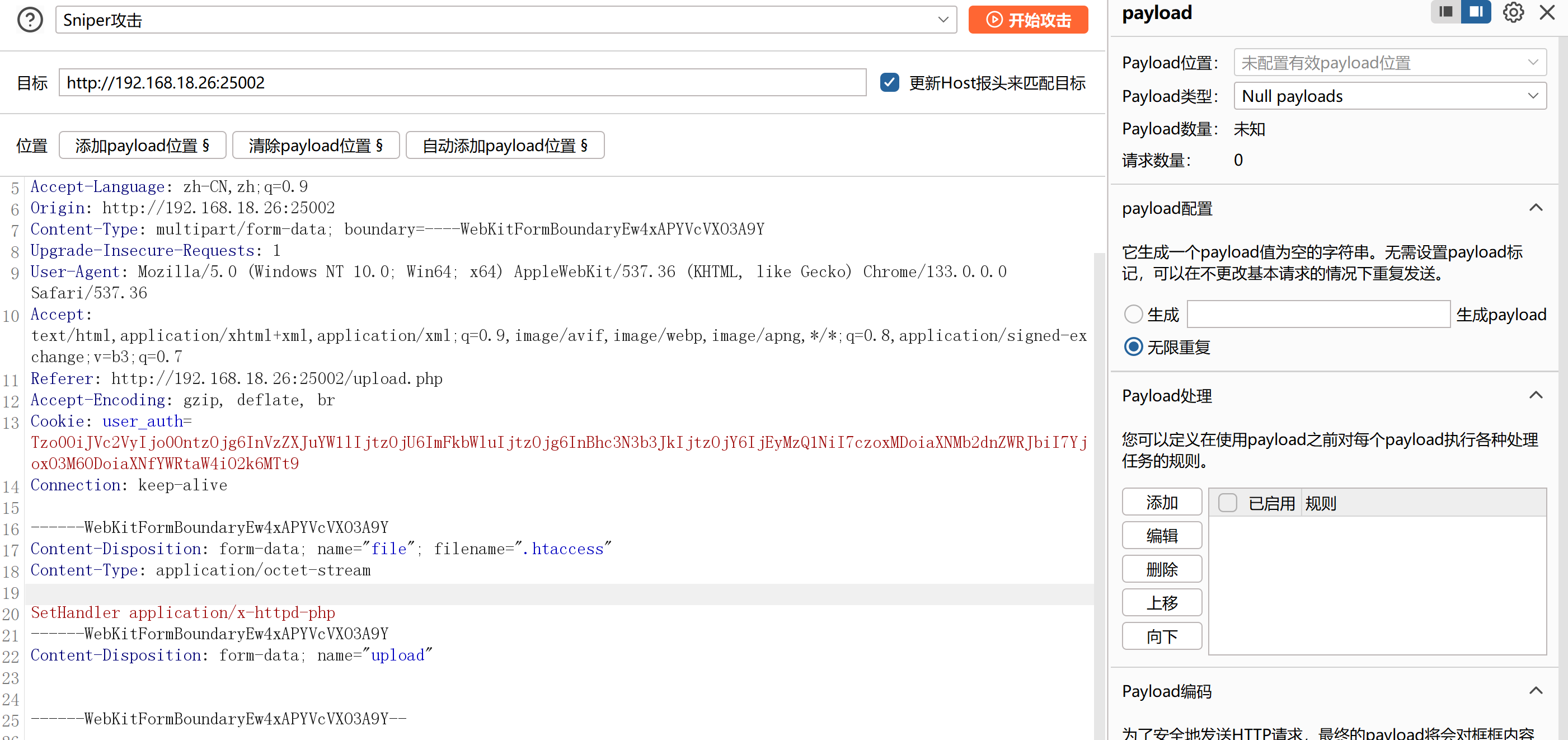This screenshot has width=1568, height=740.
Task: Collapse the Payload处理 section
Action: click(x=1535, y=396)
